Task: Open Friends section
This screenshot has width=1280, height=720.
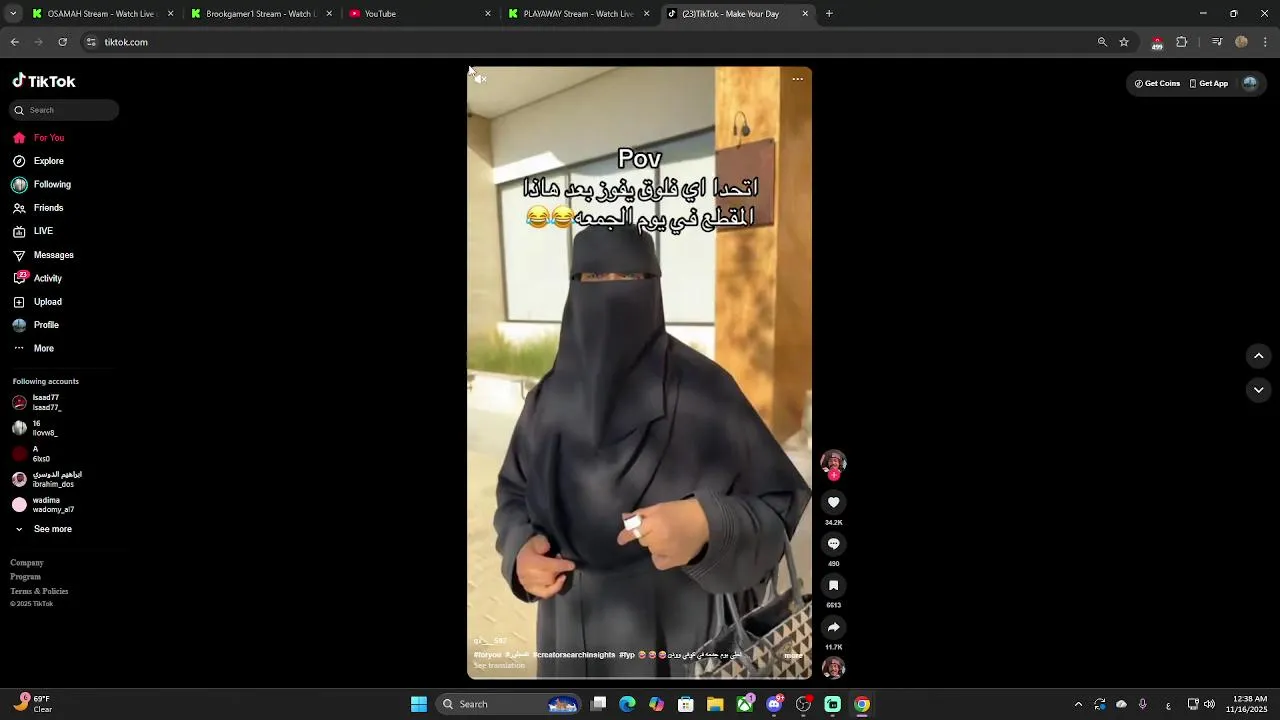Action: tap(38, 208)
